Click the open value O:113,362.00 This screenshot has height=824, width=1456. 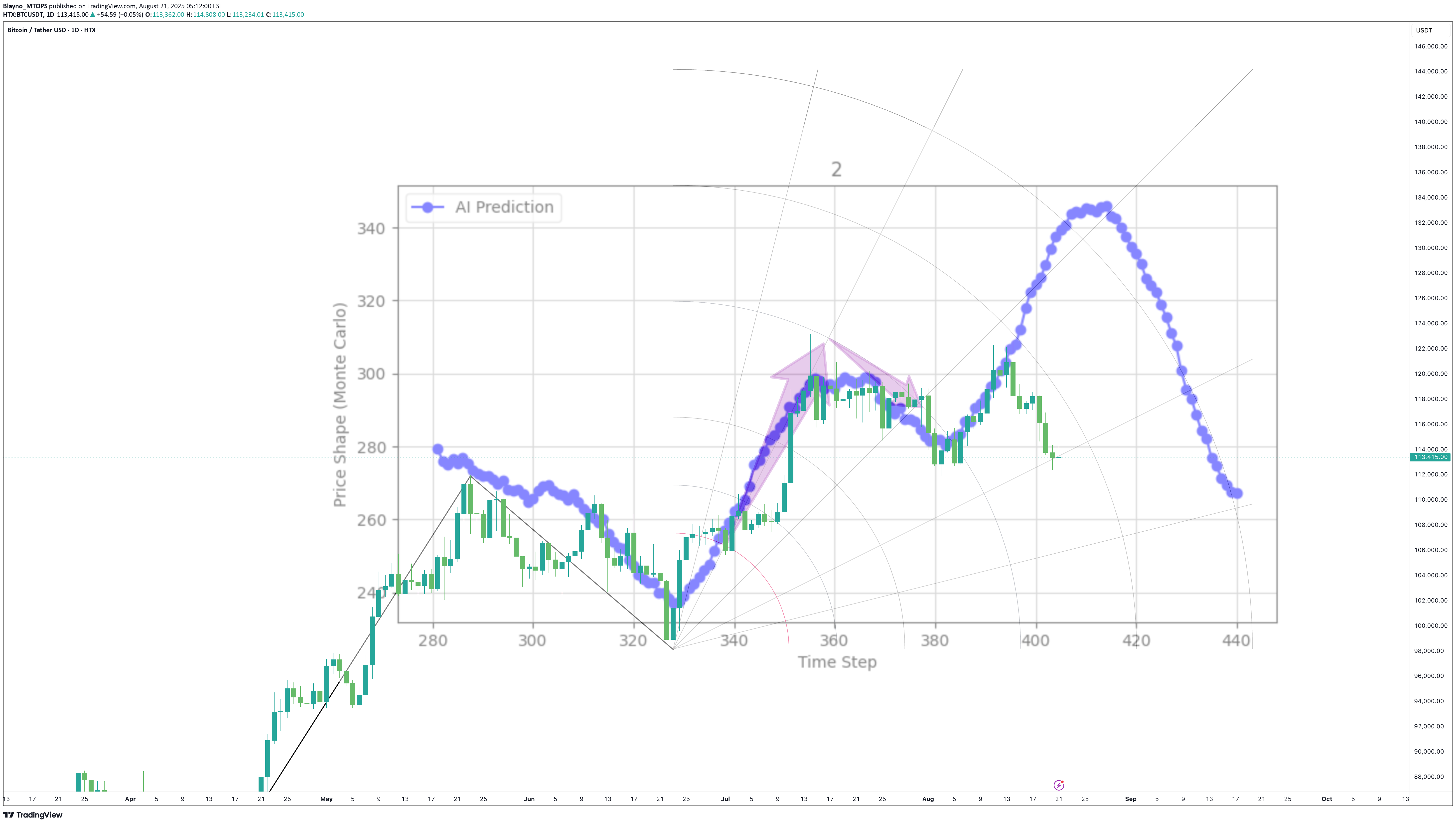click(165, 15)
